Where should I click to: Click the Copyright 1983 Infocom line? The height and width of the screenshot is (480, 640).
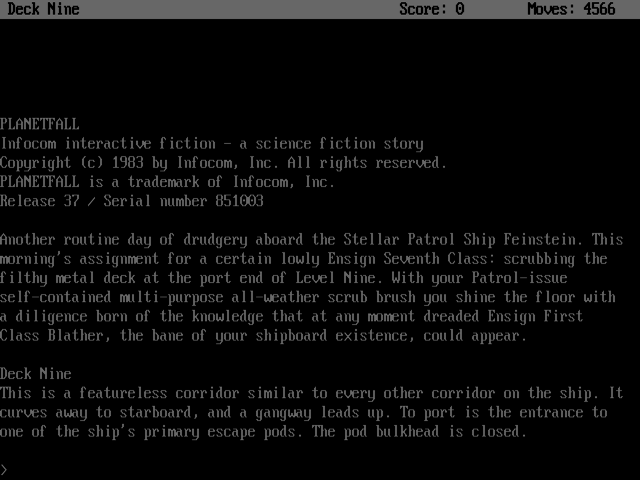(x=223, y=163)
